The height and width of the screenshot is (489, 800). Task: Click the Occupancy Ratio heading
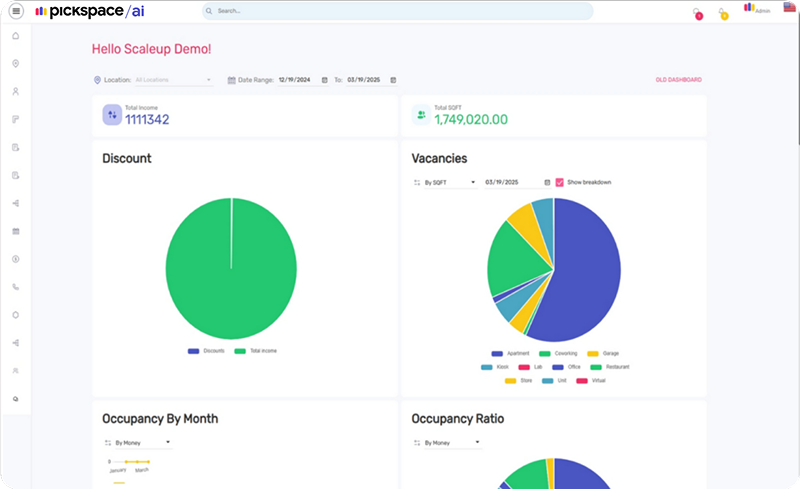(458, 419)
